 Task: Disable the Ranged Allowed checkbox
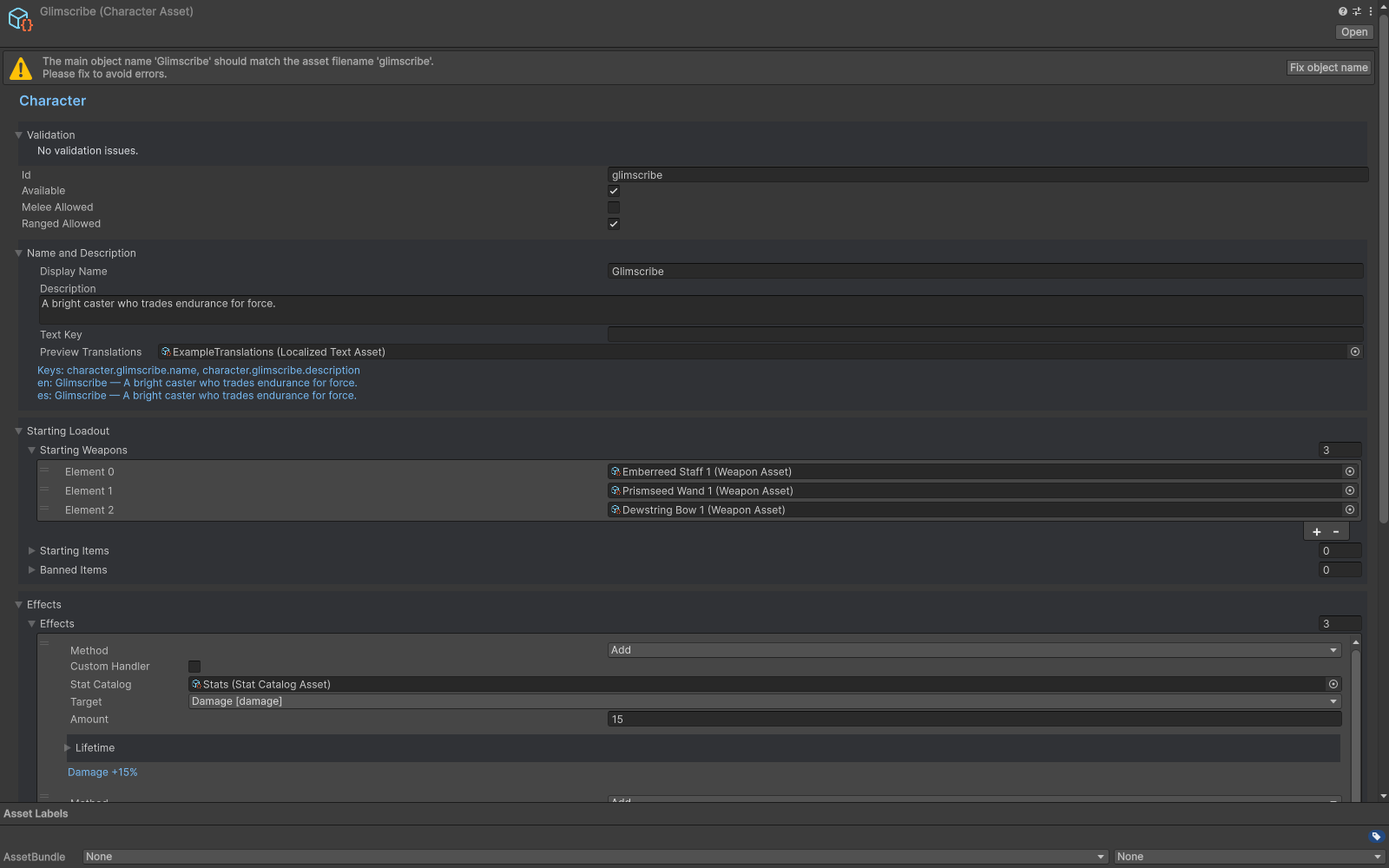pyautogui.click(x=614, y=224)
